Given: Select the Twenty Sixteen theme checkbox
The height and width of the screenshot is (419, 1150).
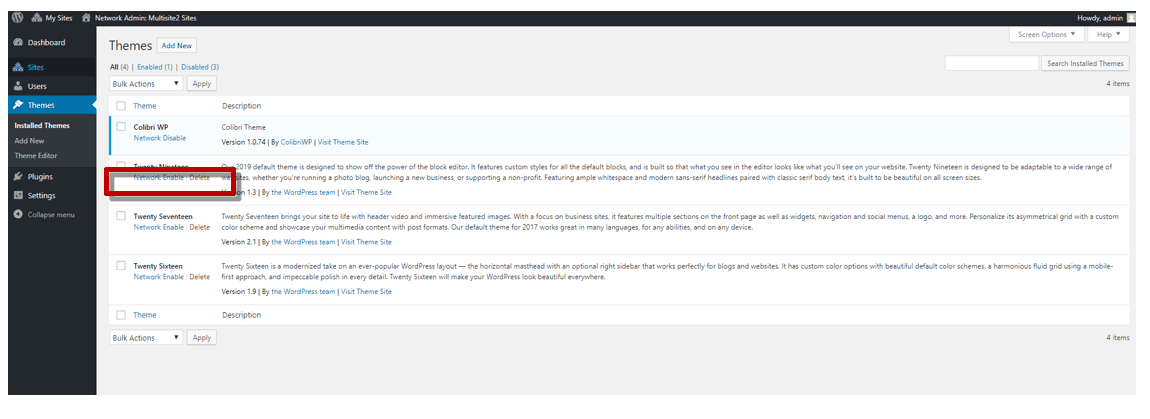Looking at the screenshot, I should click(x=121, y=266).
